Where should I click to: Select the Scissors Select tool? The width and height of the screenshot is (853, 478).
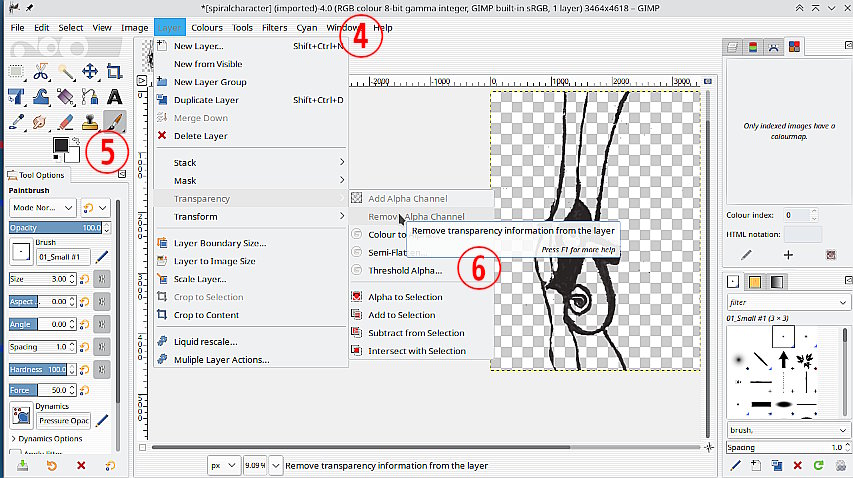coord(41,71)
